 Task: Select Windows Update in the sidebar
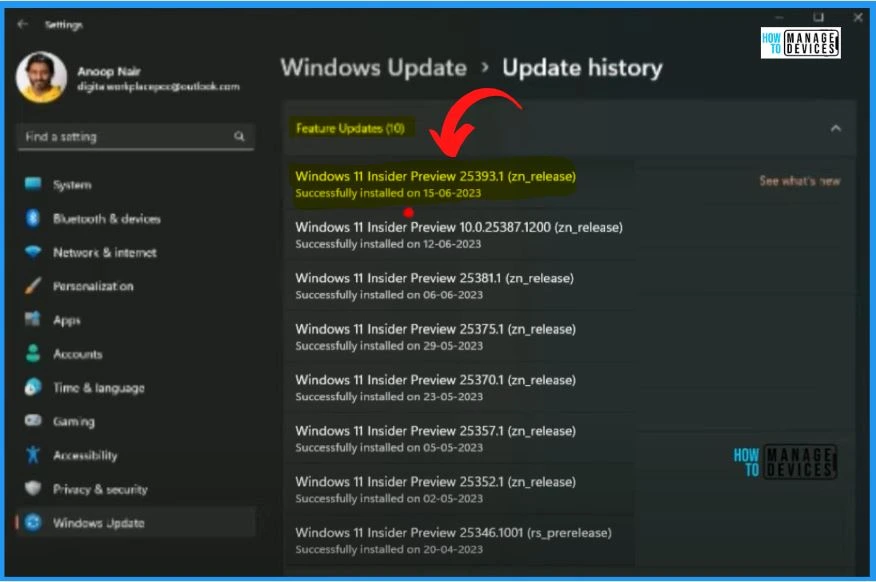[136, 523]
